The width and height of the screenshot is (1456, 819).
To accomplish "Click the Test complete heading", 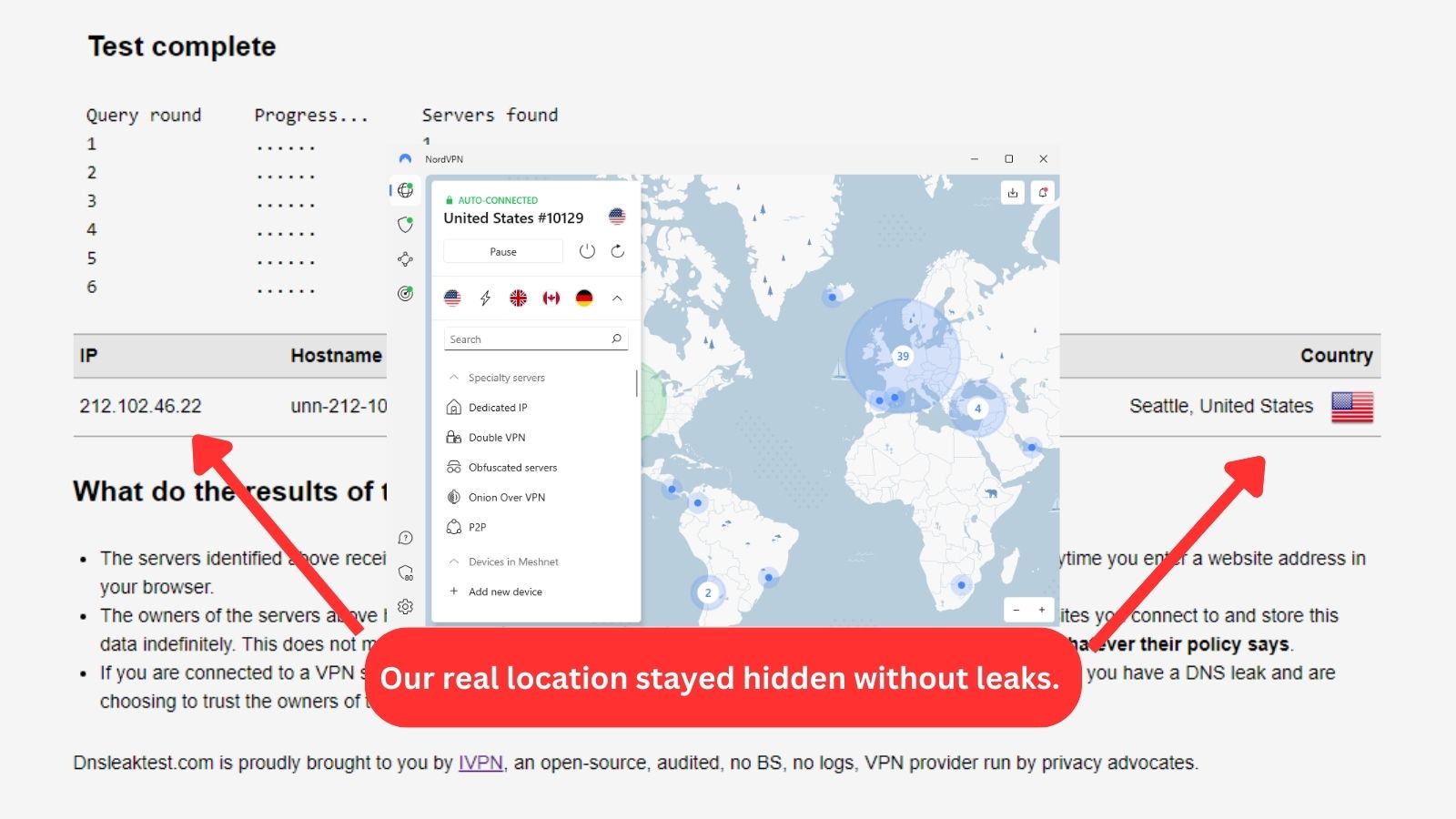I will (x=182, y=46).
